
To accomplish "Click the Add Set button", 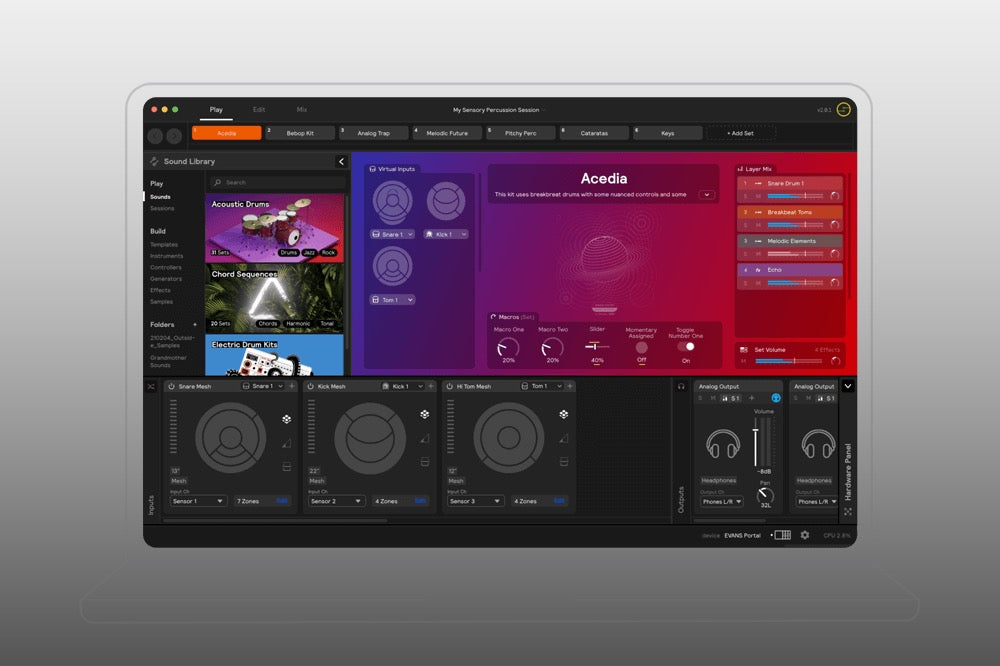I will coord(740,133).
